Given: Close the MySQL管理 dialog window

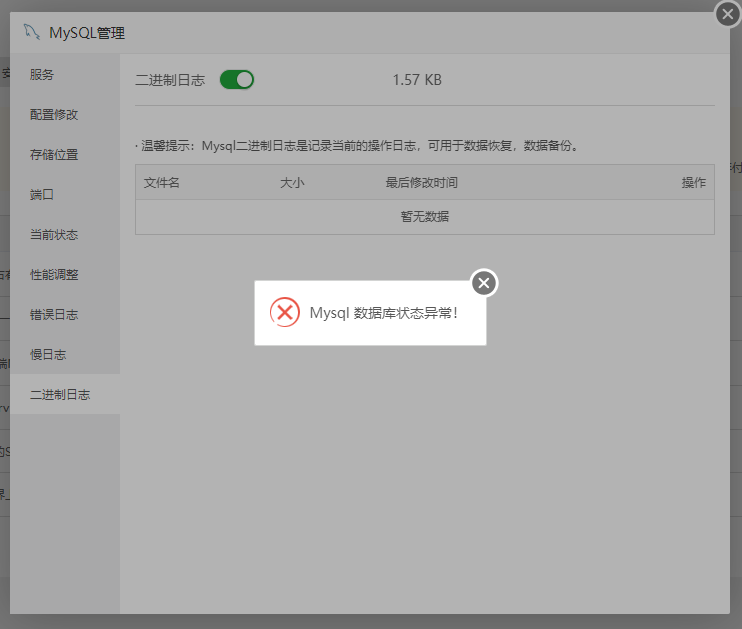Looking at the screenshot, I should click(728, 15).
